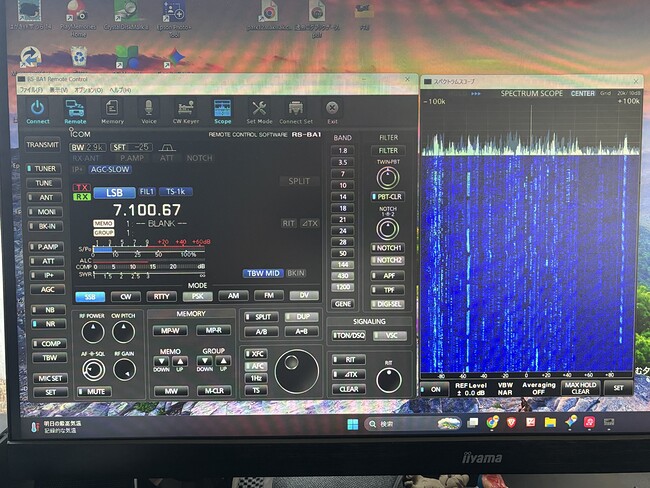650x488 pixels.
Task: Open the Remote toolbar icon
Action: (75, 111)
